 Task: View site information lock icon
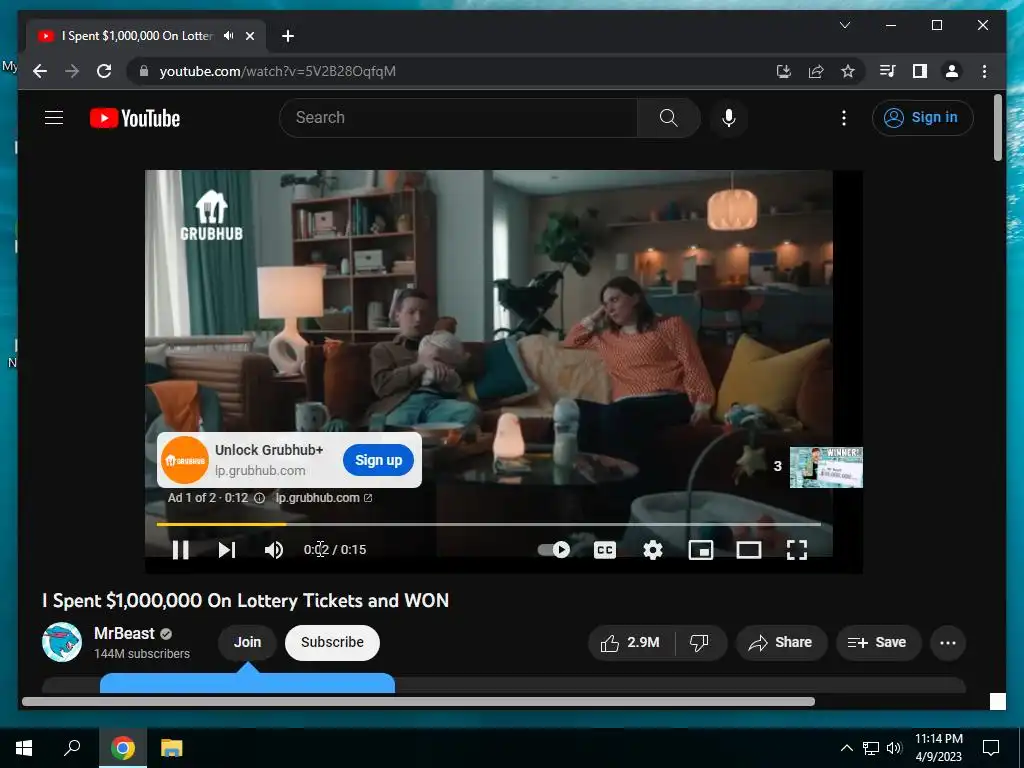[144, 71]
